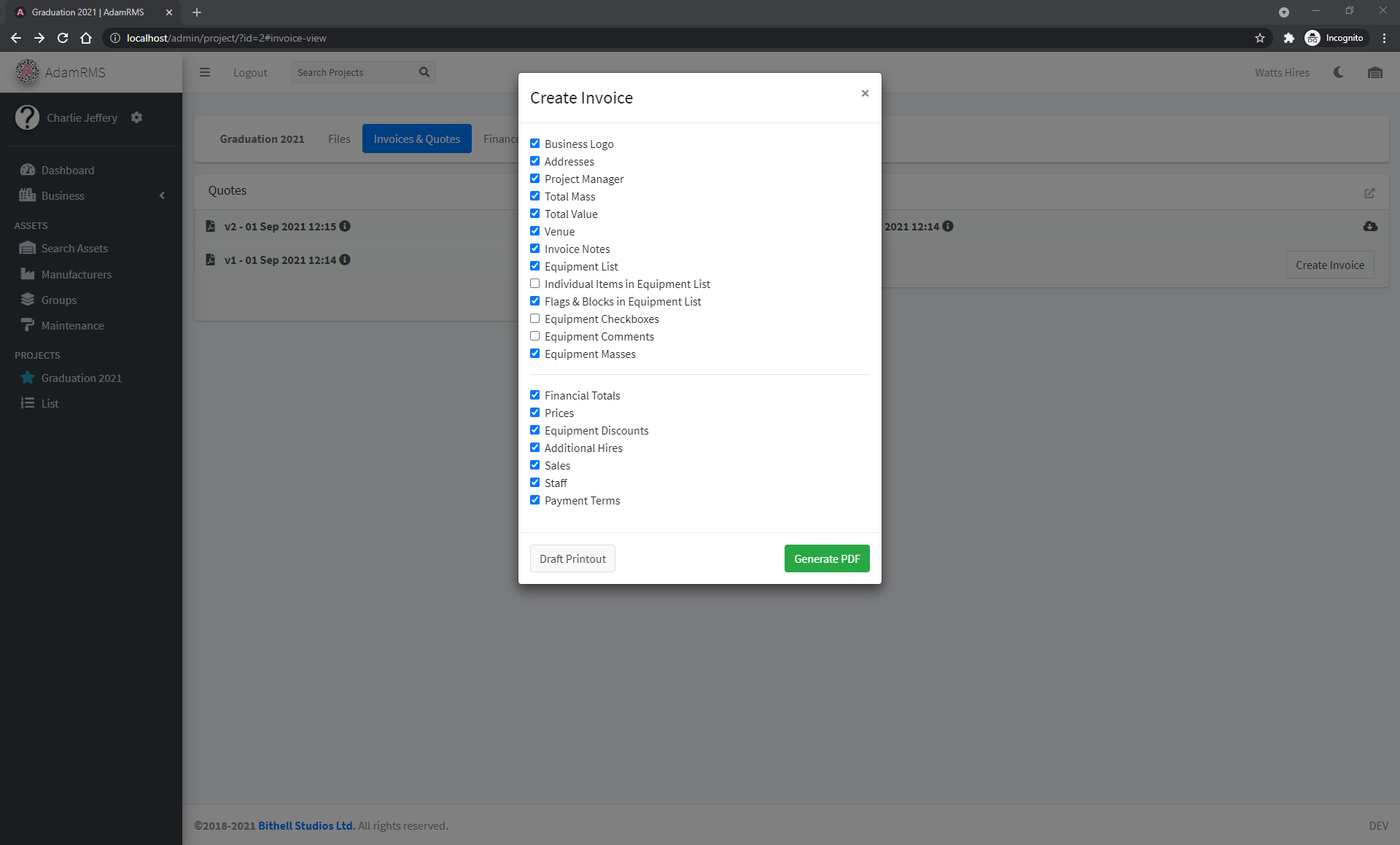Open the Manufacturers page
1400x845 pixels.
tap(75, 274)
